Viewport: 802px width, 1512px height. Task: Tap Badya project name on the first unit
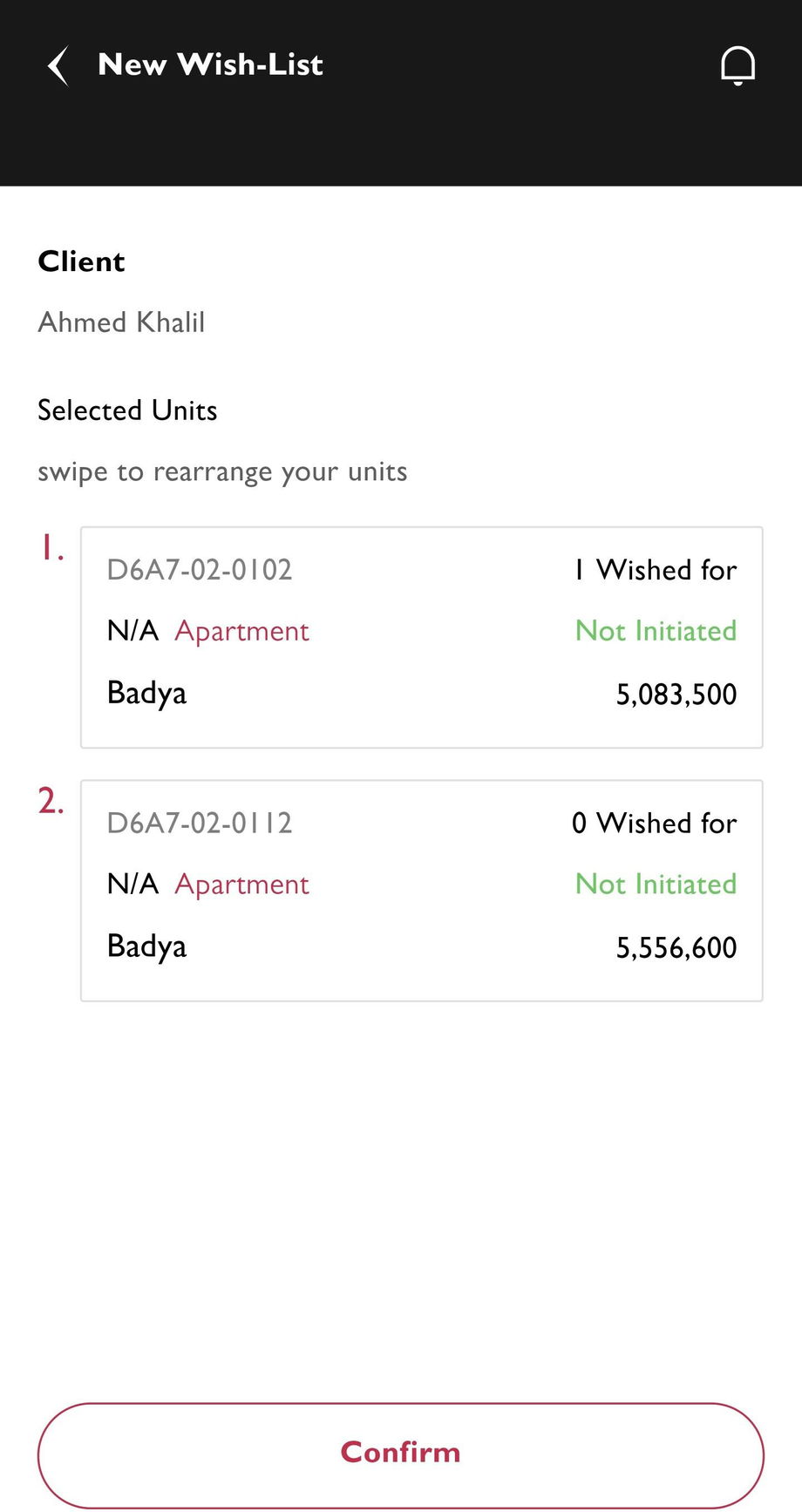tap(146, 694)
